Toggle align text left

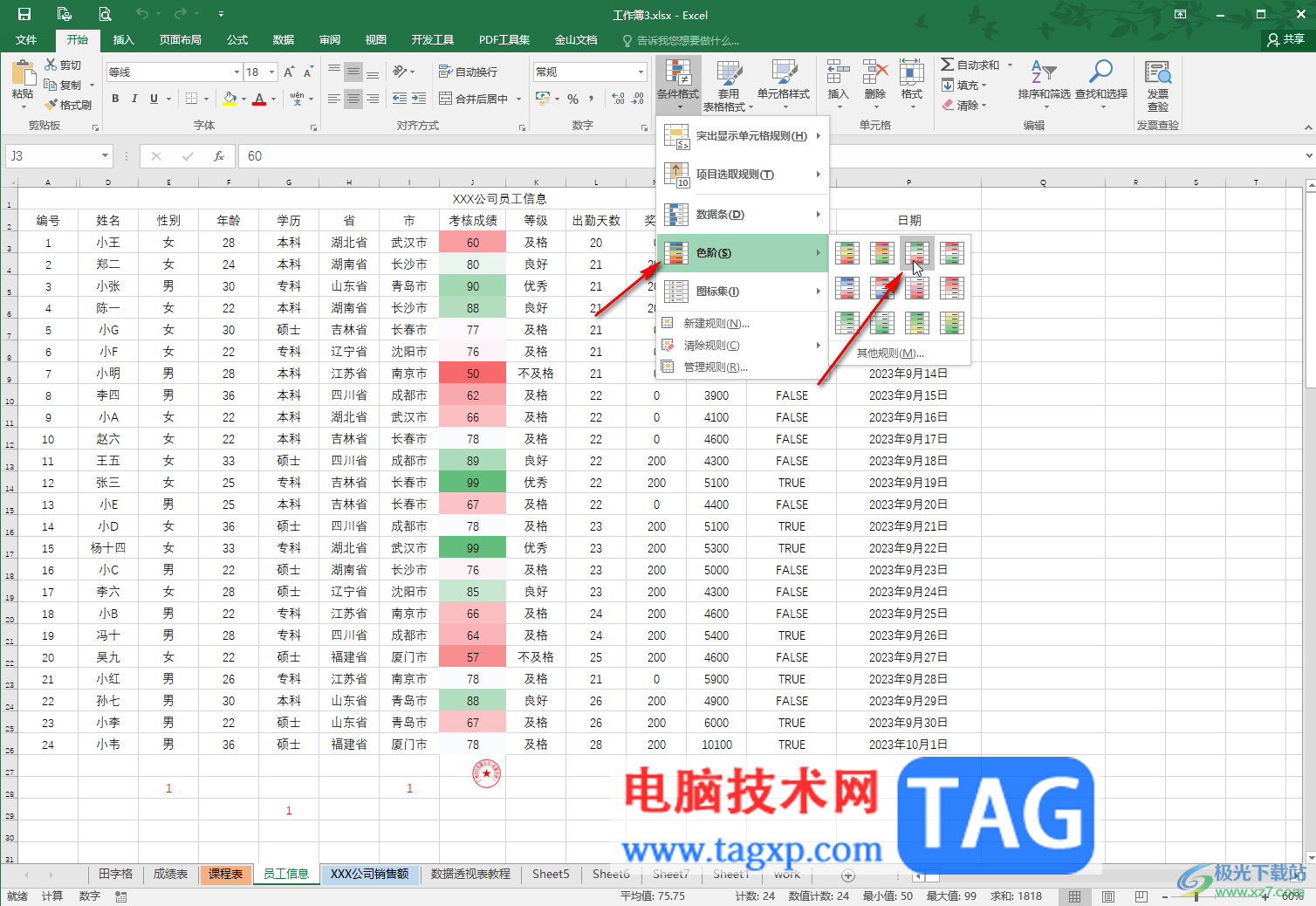point(334,99)
